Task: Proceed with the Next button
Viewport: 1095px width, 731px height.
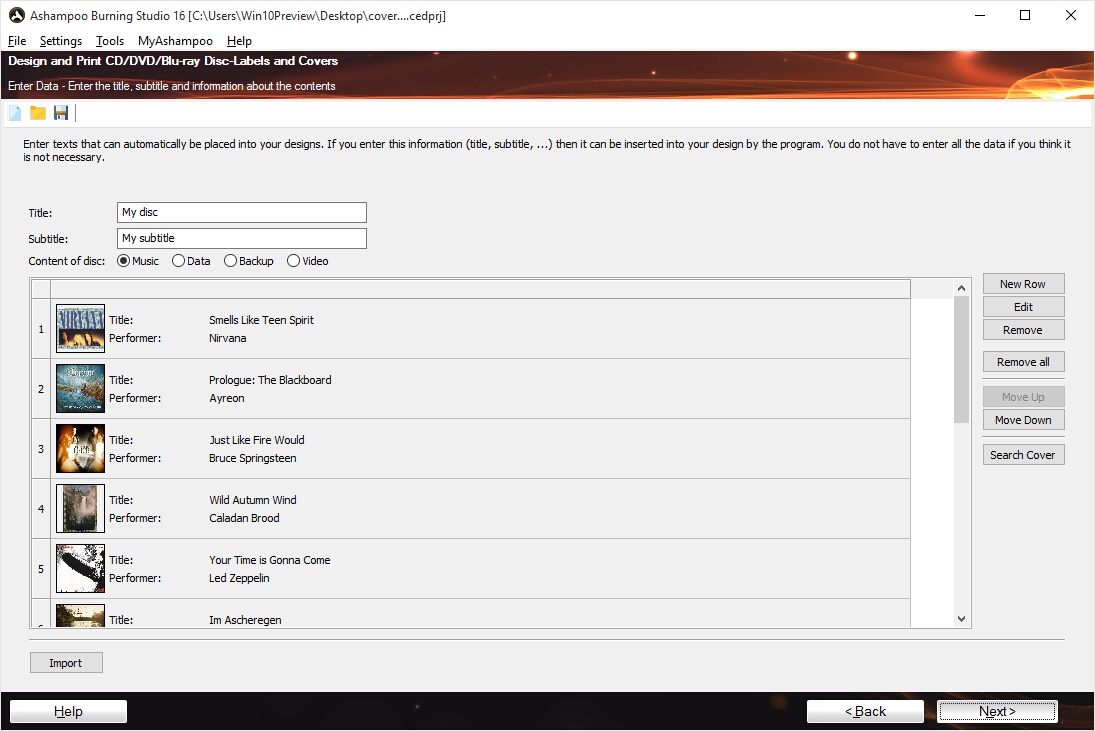Action: pyautogui.click(x=997, y=711)
